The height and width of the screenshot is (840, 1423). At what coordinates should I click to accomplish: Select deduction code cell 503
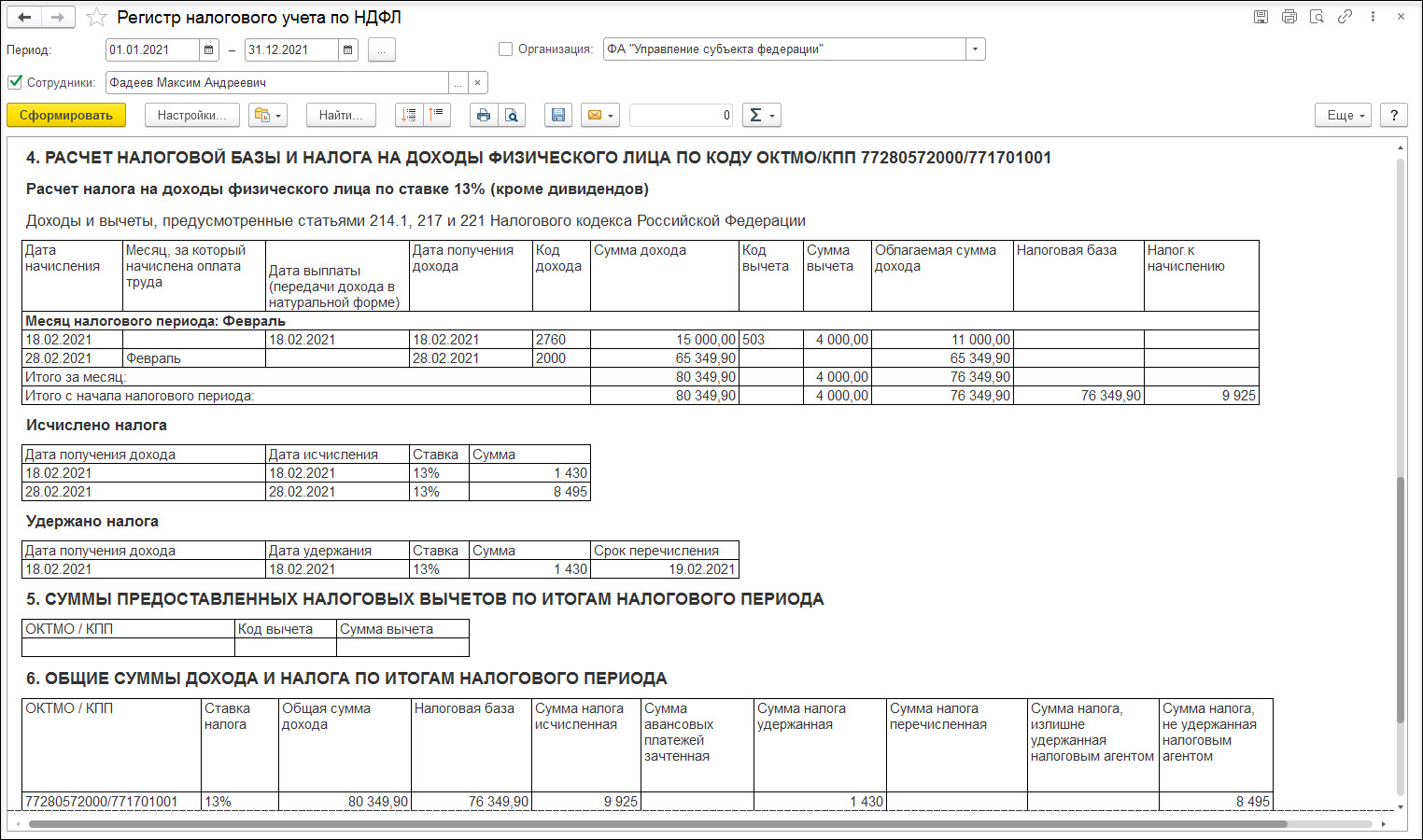point(771,340)
